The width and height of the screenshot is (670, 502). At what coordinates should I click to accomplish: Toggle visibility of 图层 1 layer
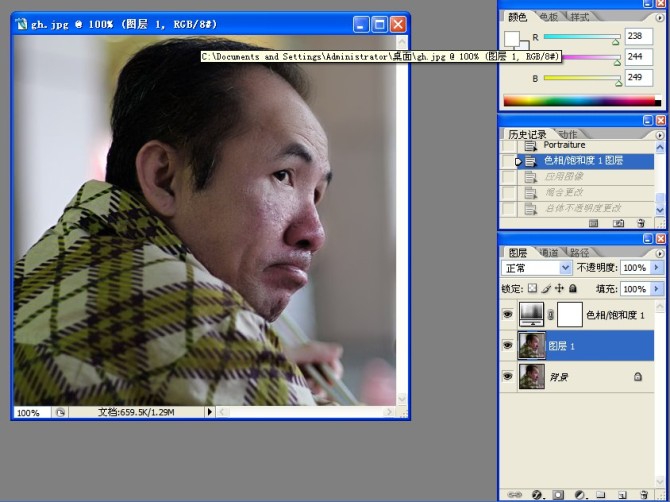pos(509,346)
